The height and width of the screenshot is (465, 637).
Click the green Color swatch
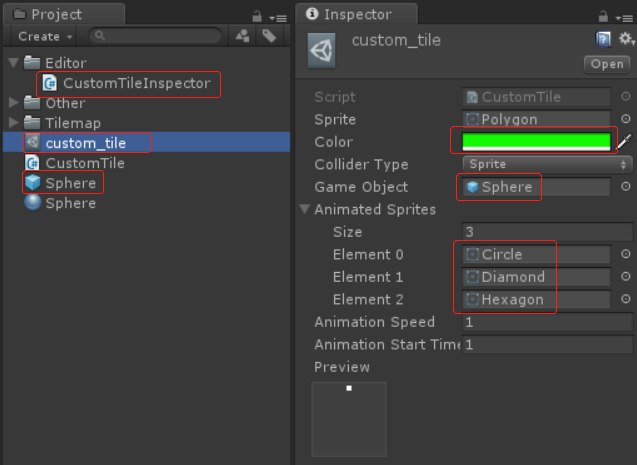coord(536,142)
